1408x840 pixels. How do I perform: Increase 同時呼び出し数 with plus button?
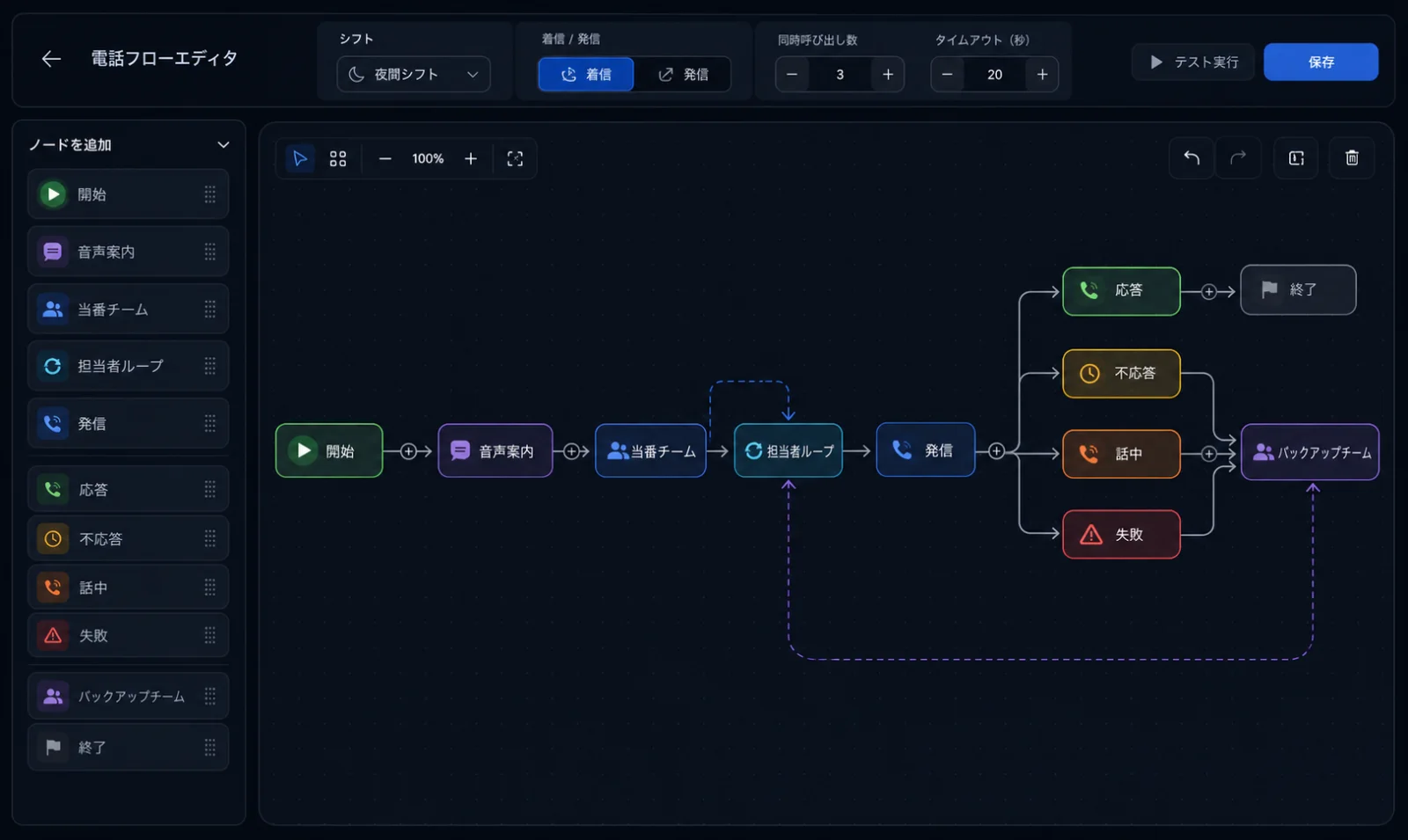tap(887, 75)
